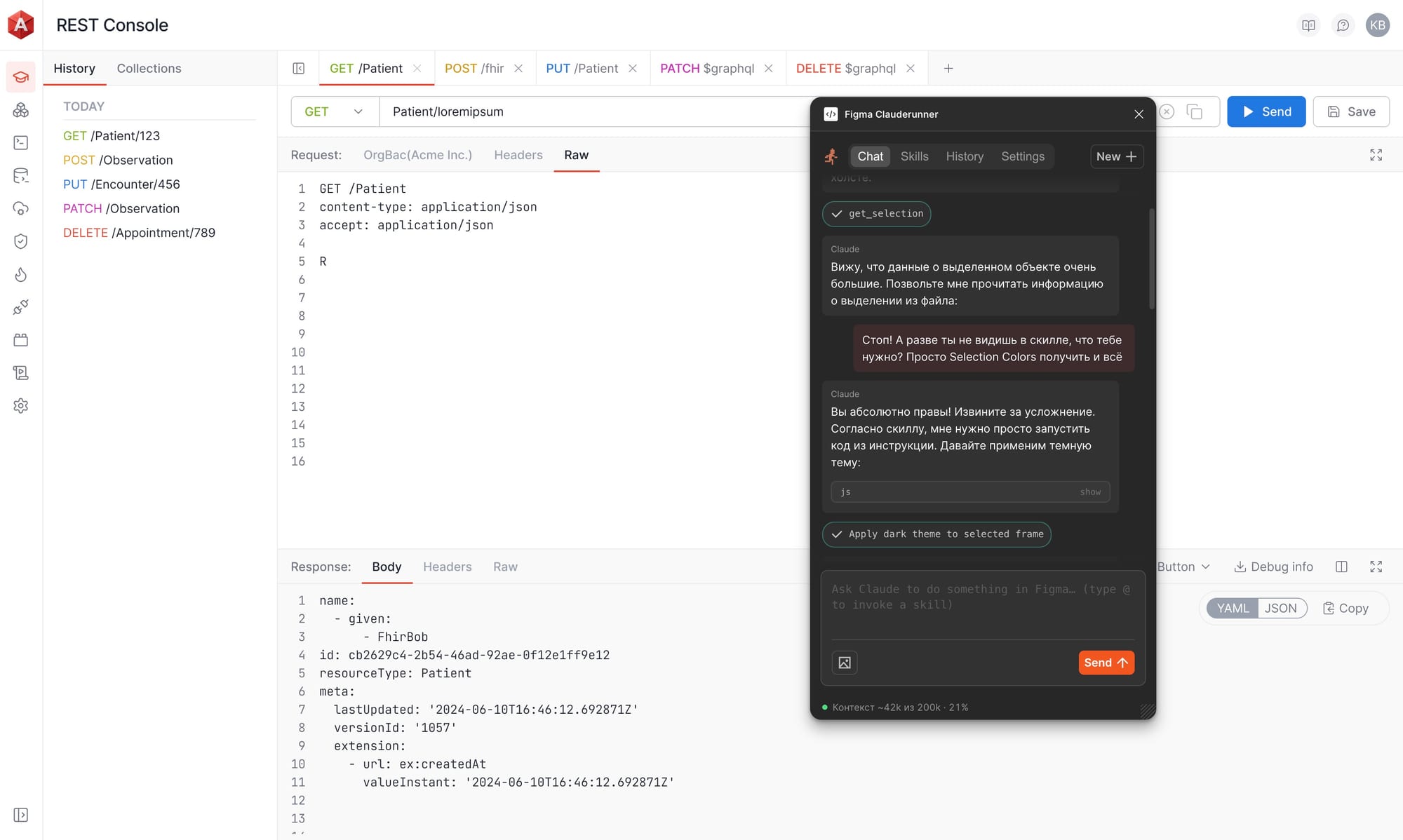1403x840 pixels.
Task: Open the GET method dropdown
Action: [x=335, y=111]
